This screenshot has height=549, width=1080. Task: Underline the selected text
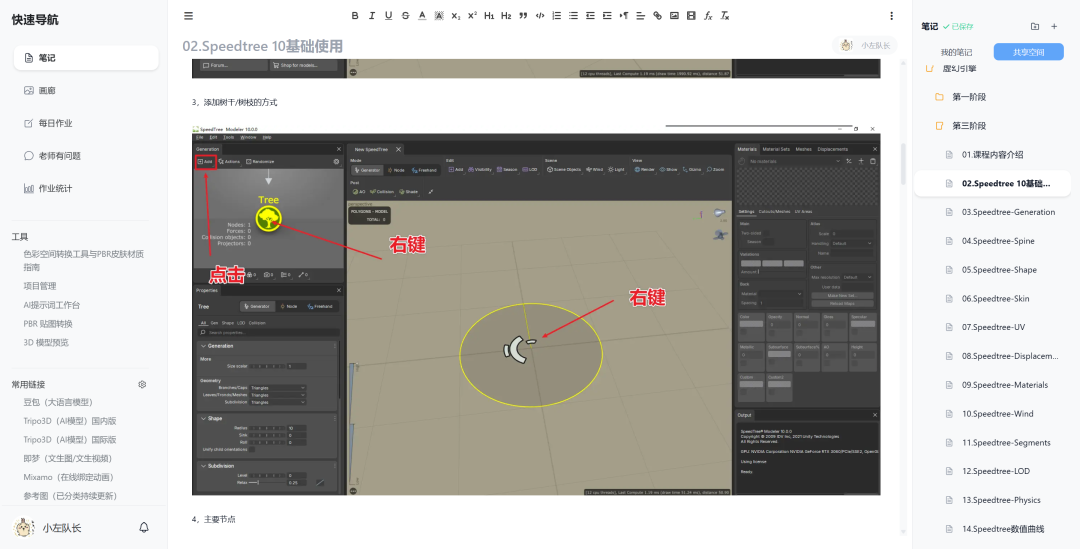coord(388,16)
